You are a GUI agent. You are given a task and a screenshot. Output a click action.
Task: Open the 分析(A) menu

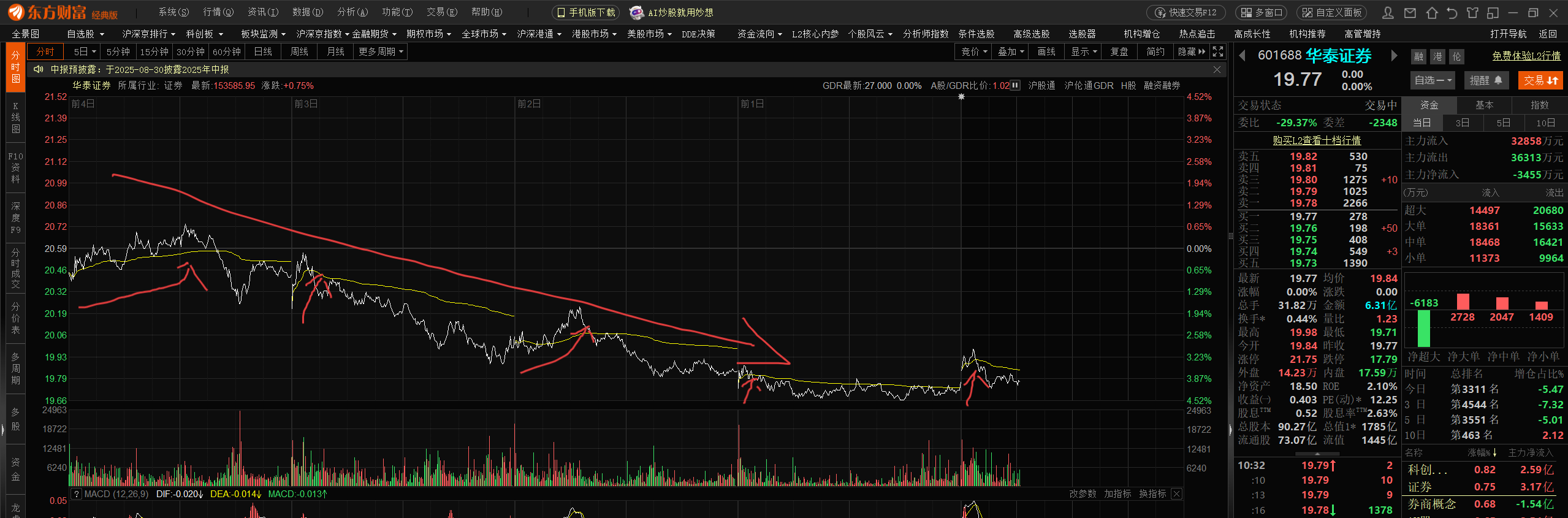[352, 12]
